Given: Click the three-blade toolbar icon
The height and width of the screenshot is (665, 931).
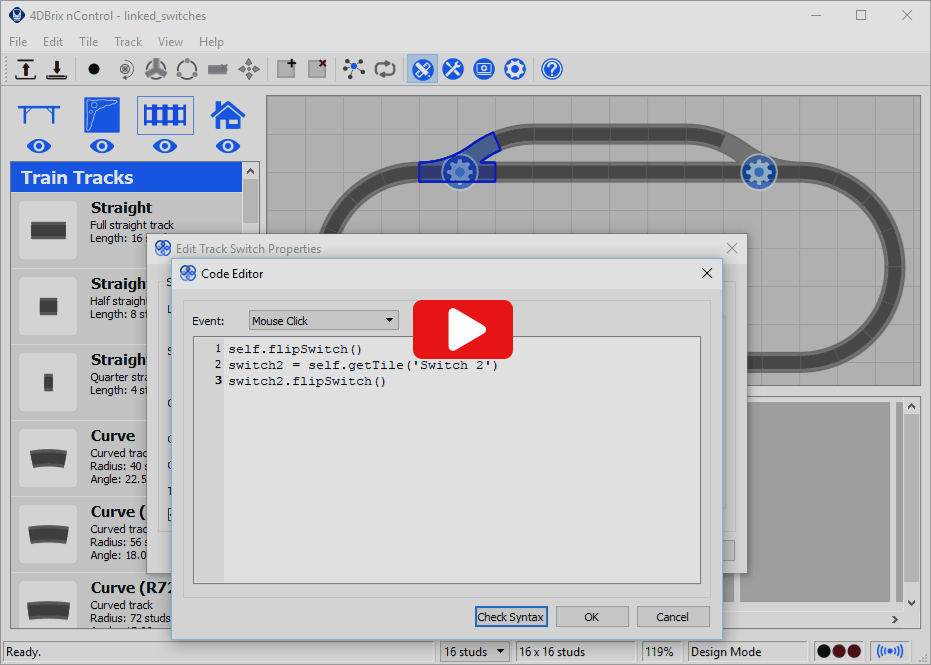Looking at the screenshot, I should pyautogui.click(x=156, y=69).
